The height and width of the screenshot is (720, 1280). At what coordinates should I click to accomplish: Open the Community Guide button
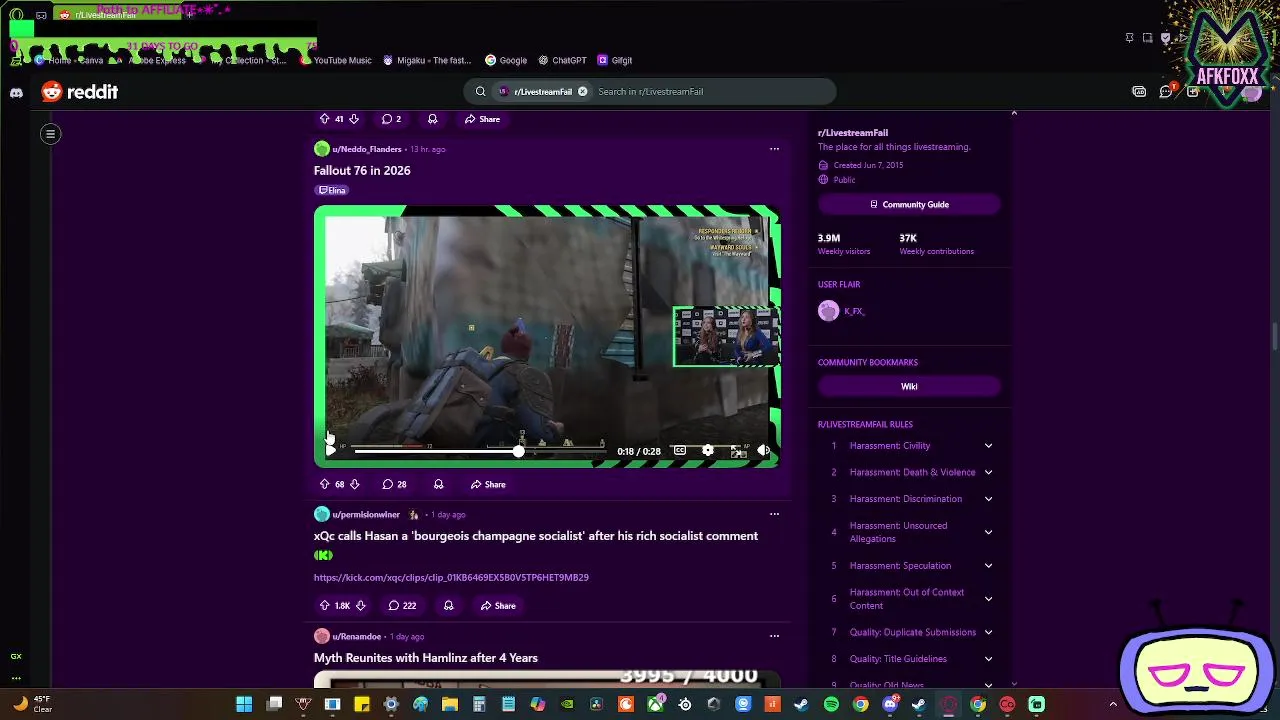909,204
